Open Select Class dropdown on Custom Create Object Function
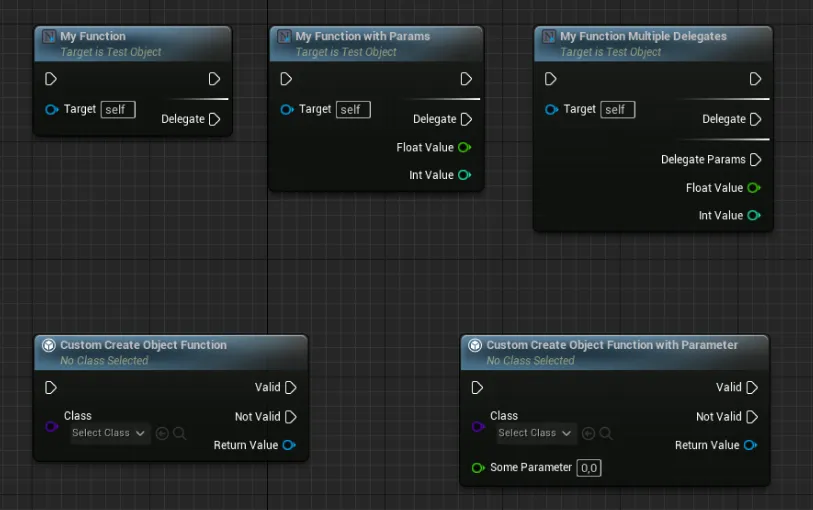 110,433
